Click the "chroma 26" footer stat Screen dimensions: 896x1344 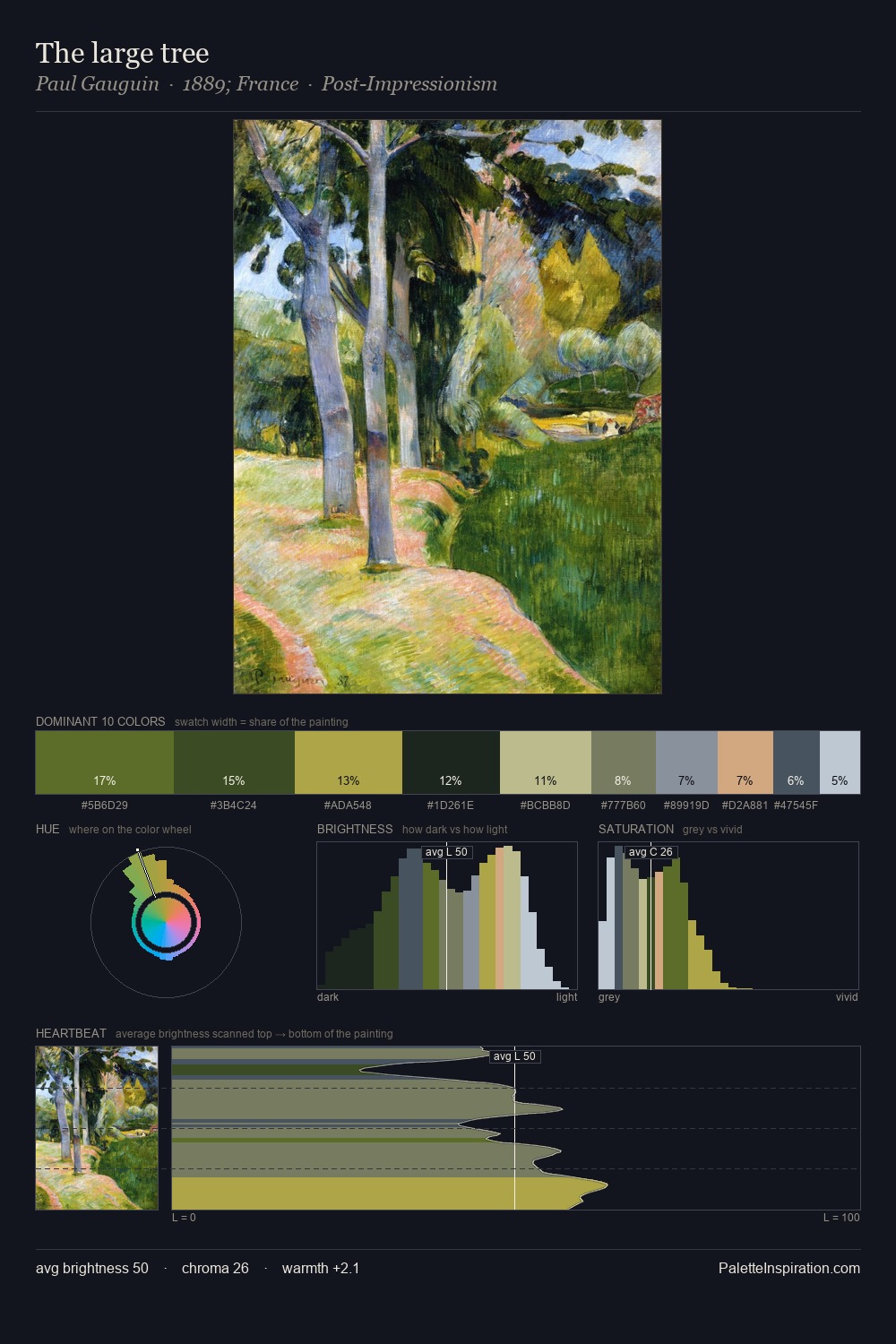[215, 1269]
